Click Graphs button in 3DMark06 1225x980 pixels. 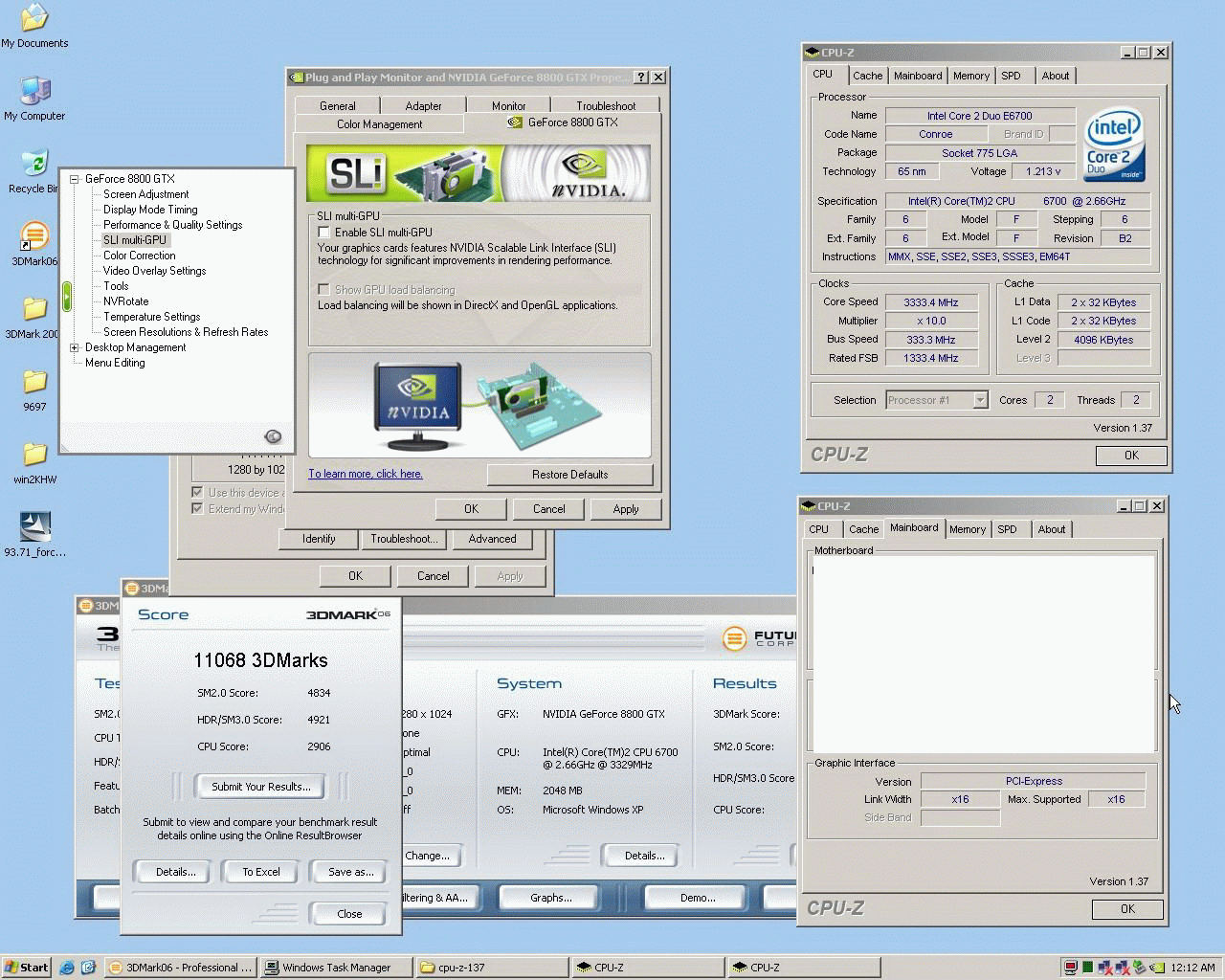coord(550,898)
